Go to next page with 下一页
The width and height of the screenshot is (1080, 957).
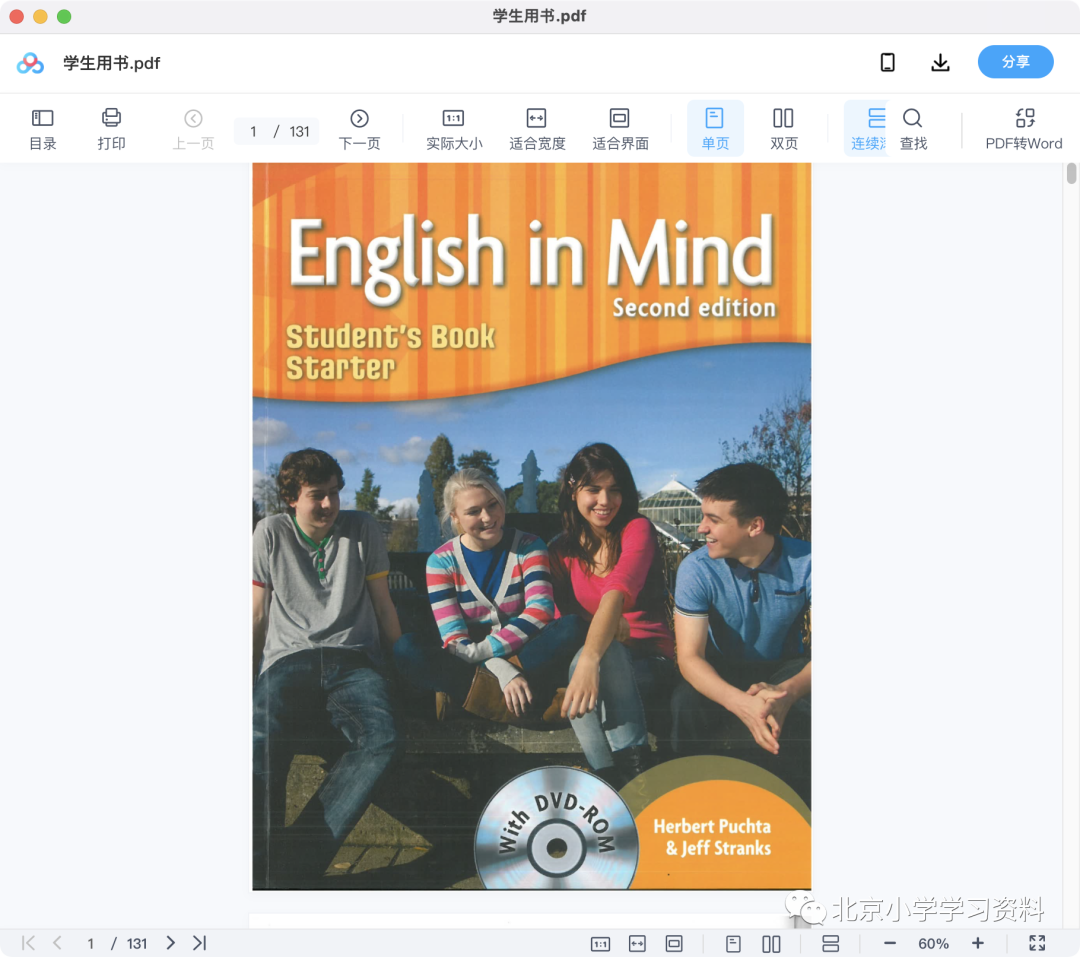[x=360, y=129]
